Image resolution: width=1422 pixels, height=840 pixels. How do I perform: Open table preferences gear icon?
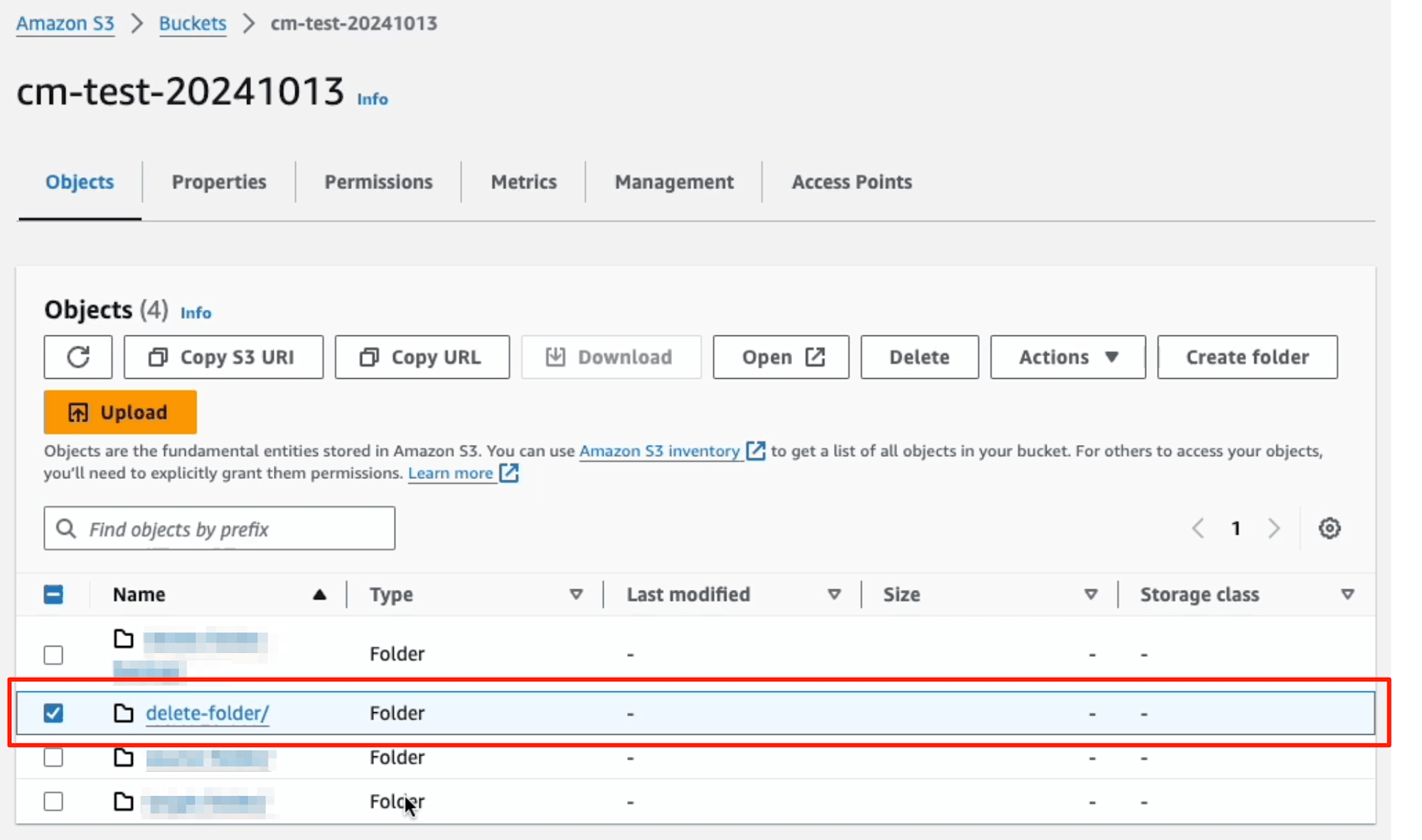pos(1330,528)
